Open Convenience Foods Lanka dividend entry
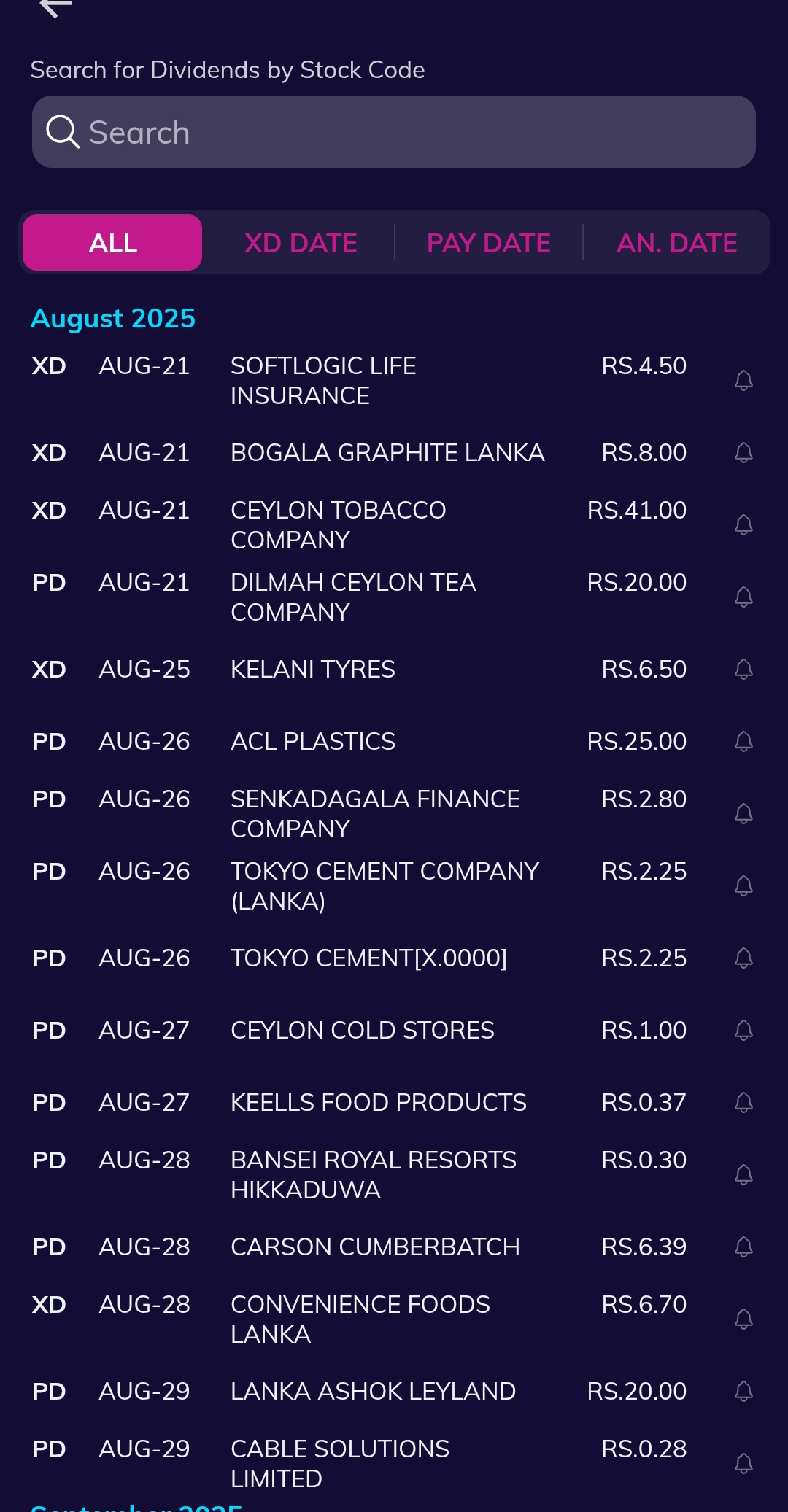 pos(394,1319)
